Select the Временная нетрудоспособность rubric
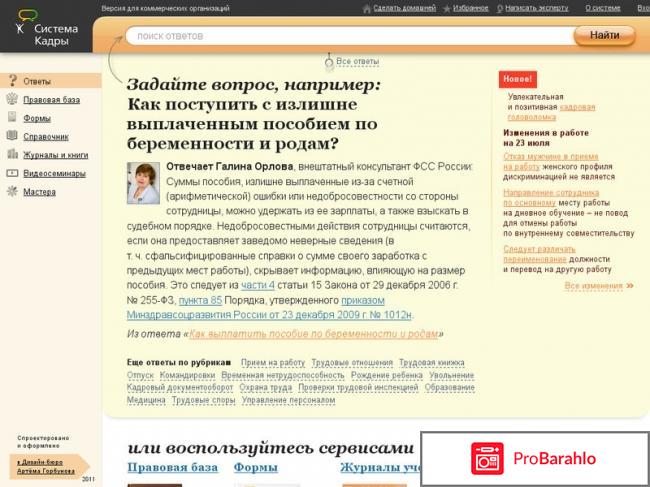The width and height of the screenshot is (650, 487). click(x=283, y=375)
